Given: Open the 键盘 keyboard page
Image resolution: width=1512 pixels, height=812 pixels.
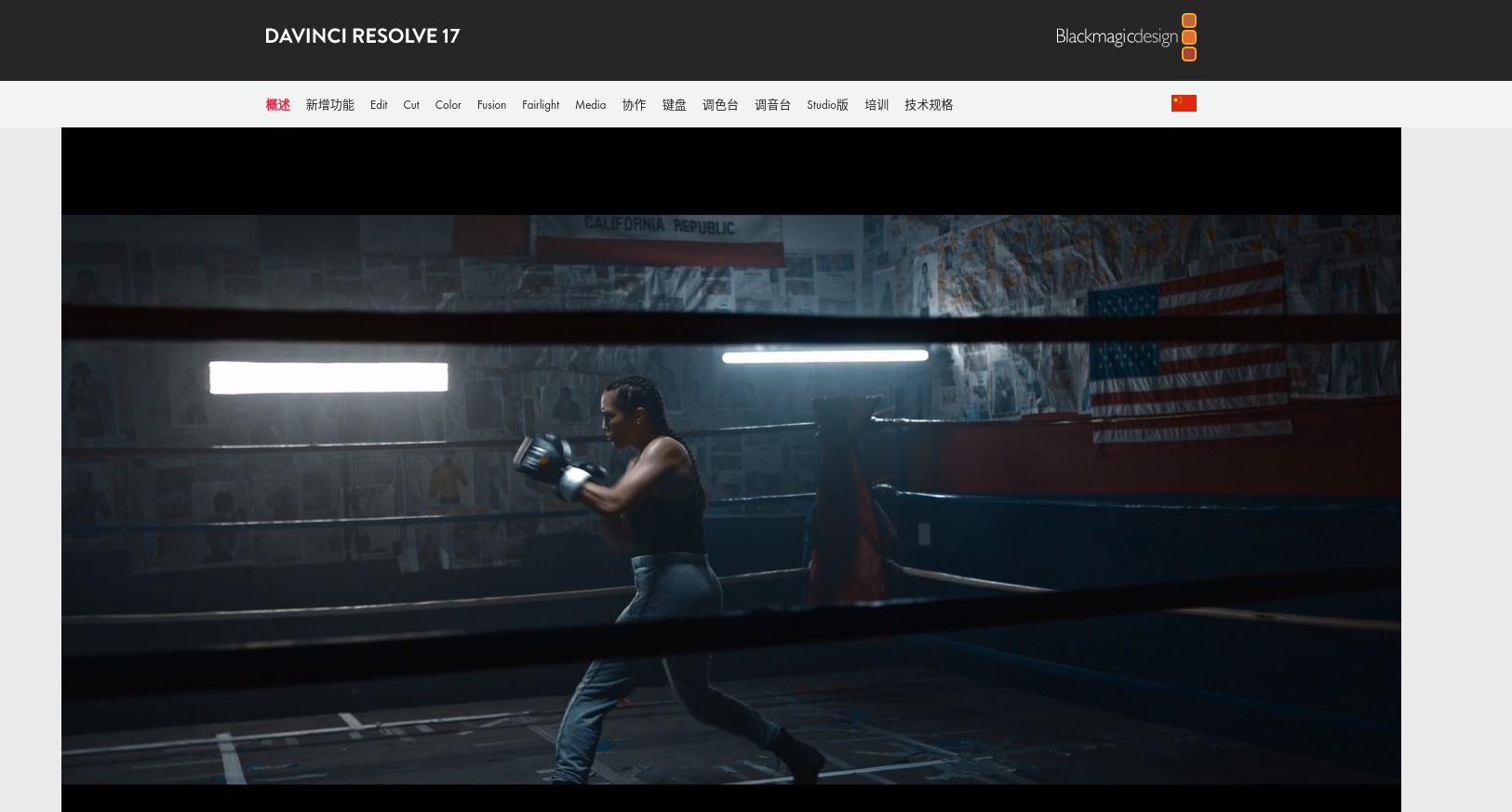Looking at the screenshot, I should tap(674, 105).
